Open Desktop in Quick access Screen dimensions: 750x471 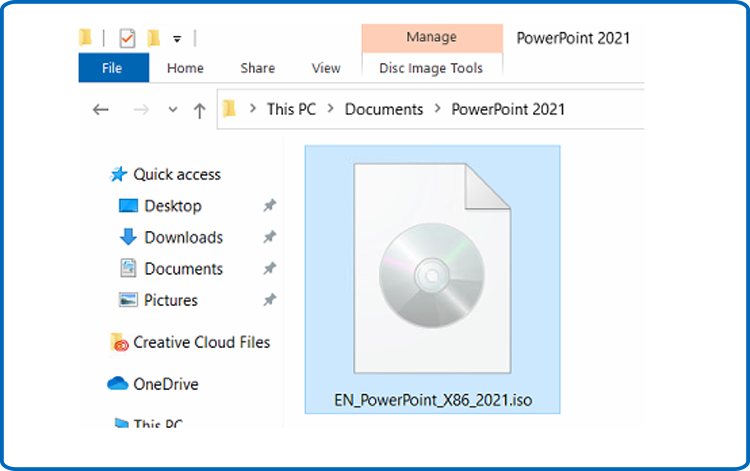(x=173, y=206)
